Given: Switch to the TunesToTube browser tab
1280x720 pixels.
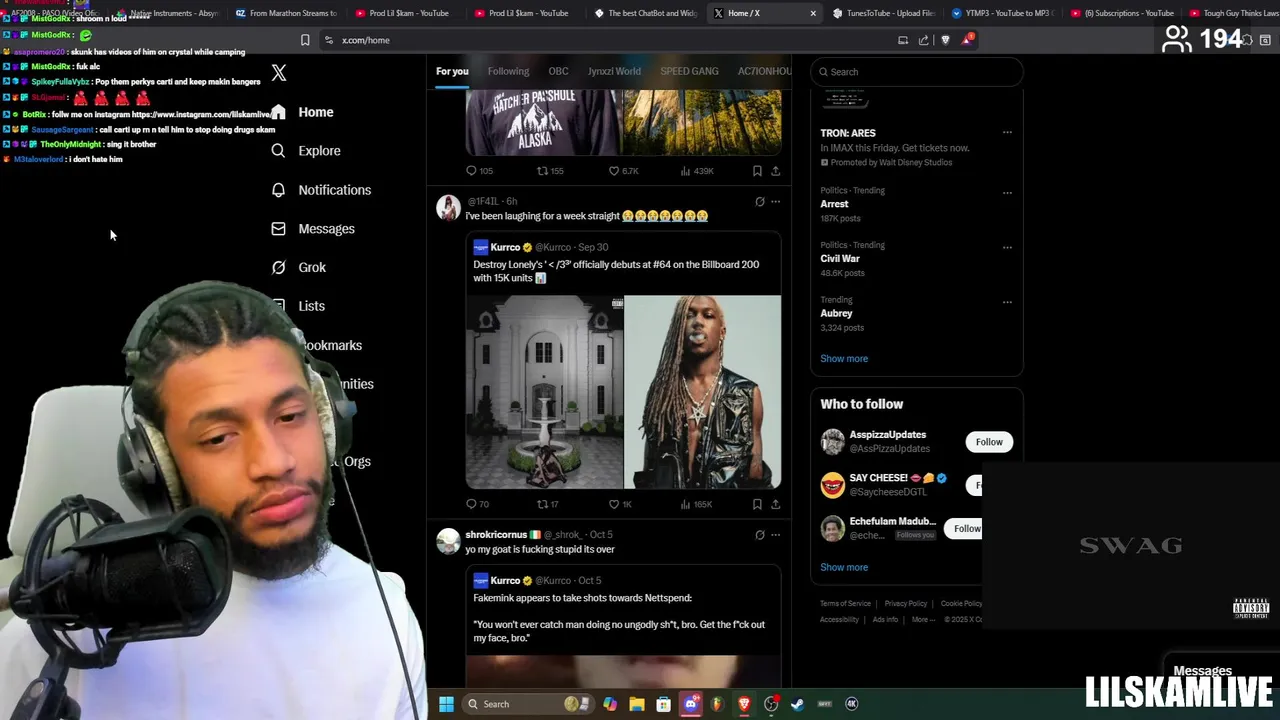Looking at the screenshot, I should (x=884, y=13).
